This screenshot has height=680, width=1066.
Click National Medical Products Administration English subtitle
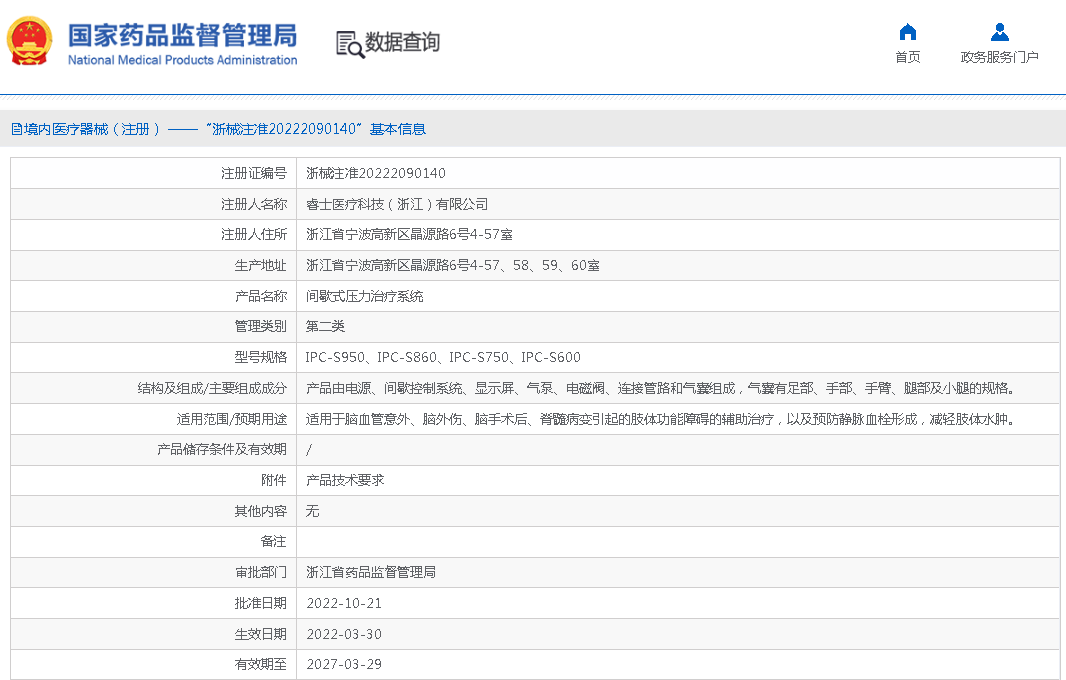click(182, 60)
